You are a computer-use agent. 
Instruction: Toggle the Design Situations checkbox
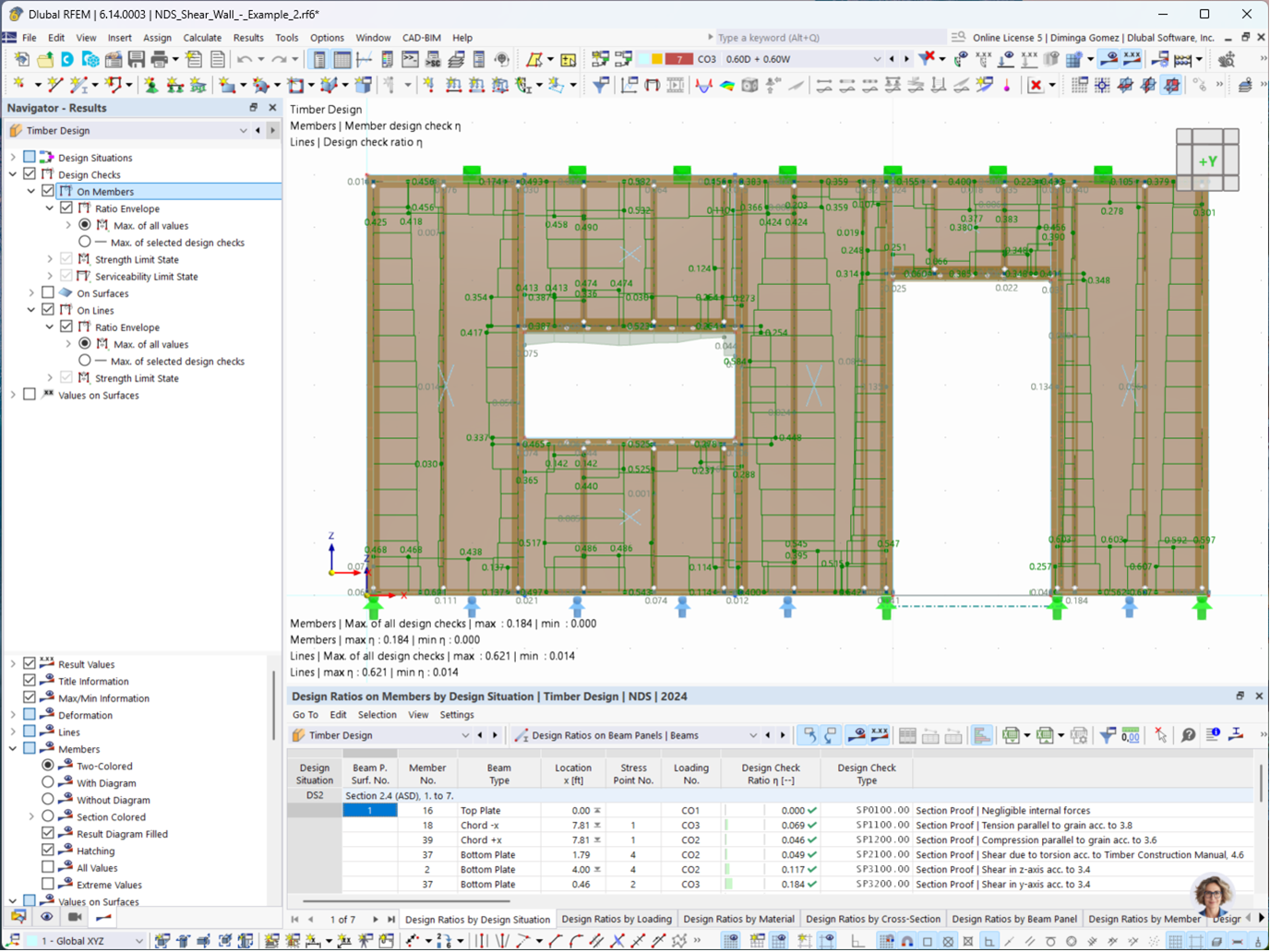(x=30, y=158)
